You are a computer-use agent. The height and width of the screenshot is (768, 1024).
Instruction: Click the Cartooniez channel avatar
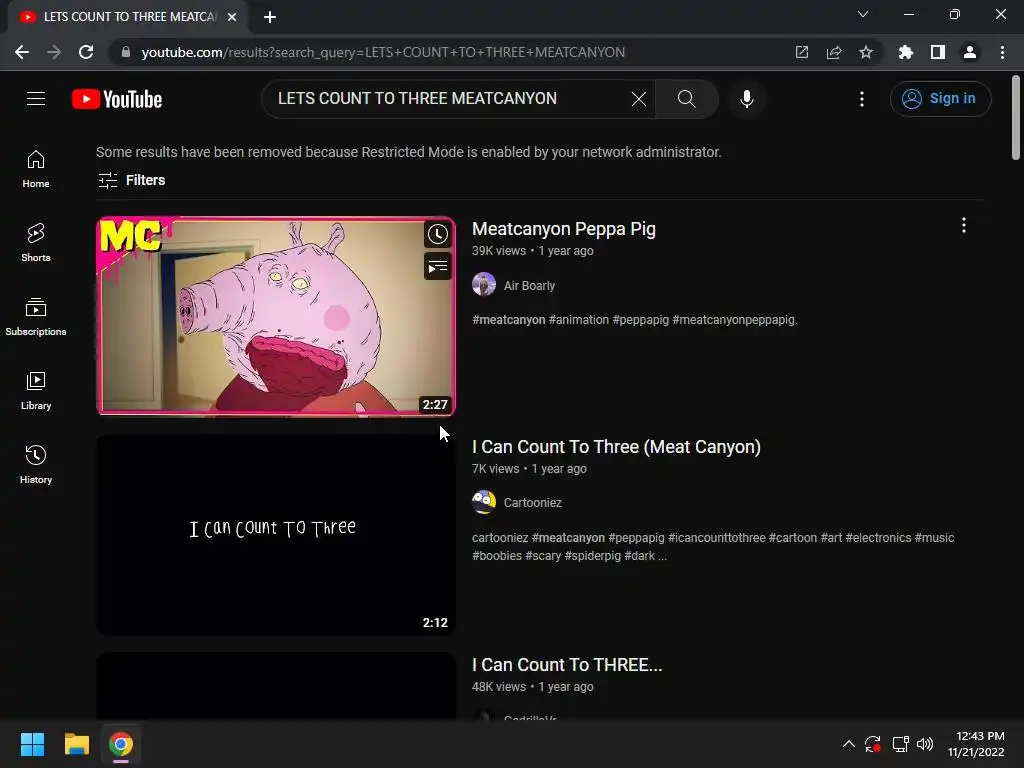(484, 502)
